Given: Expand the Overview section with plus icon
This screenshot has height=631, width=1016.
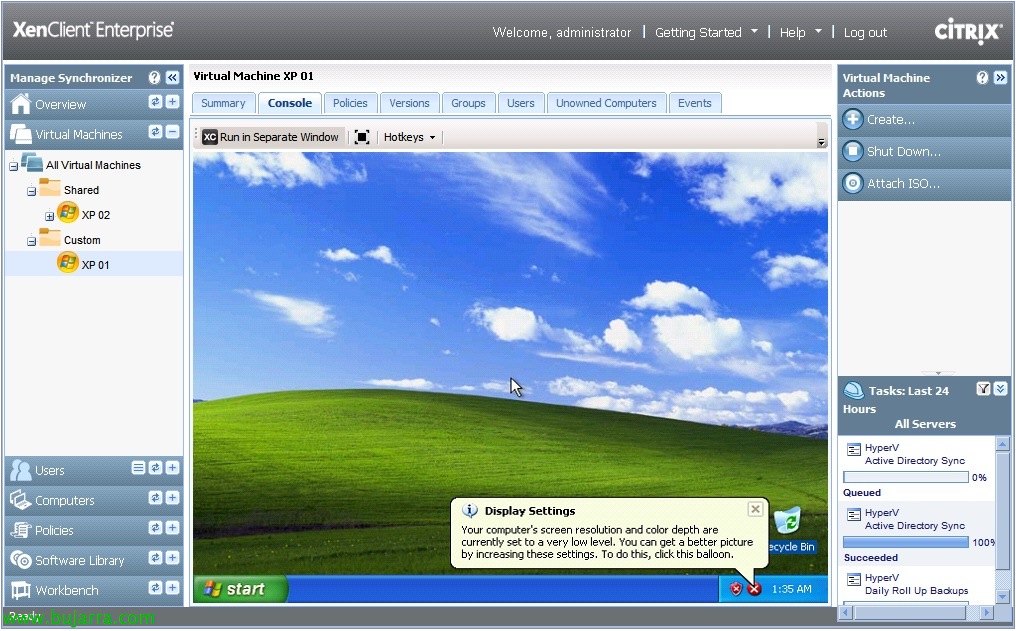Looking at the screenshot, I should pyautogui.click(x=172, y=102).
